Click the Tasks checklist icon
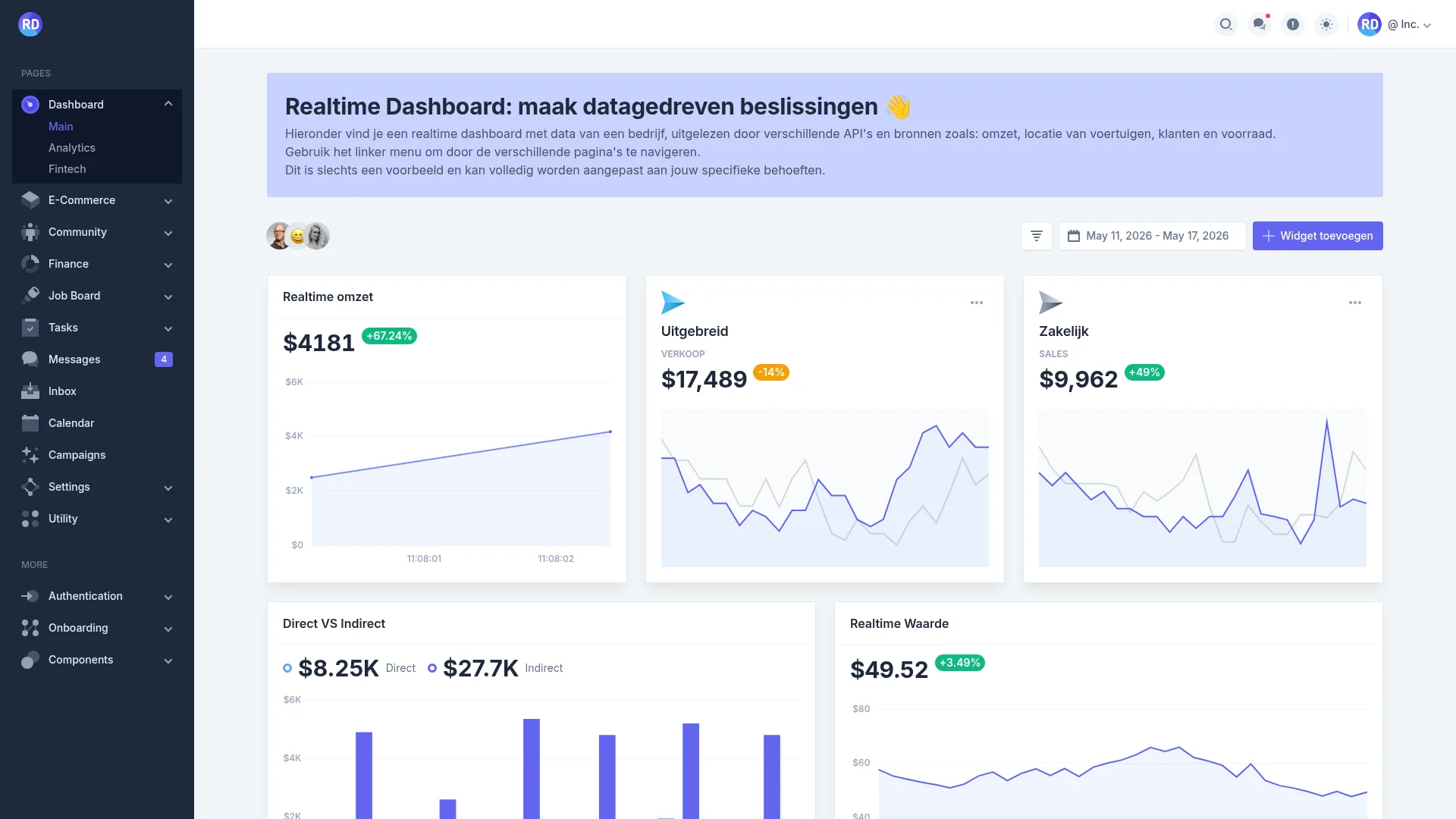Screen dimensions: 1456x819 pyautogui.click(x=30, y=328)
